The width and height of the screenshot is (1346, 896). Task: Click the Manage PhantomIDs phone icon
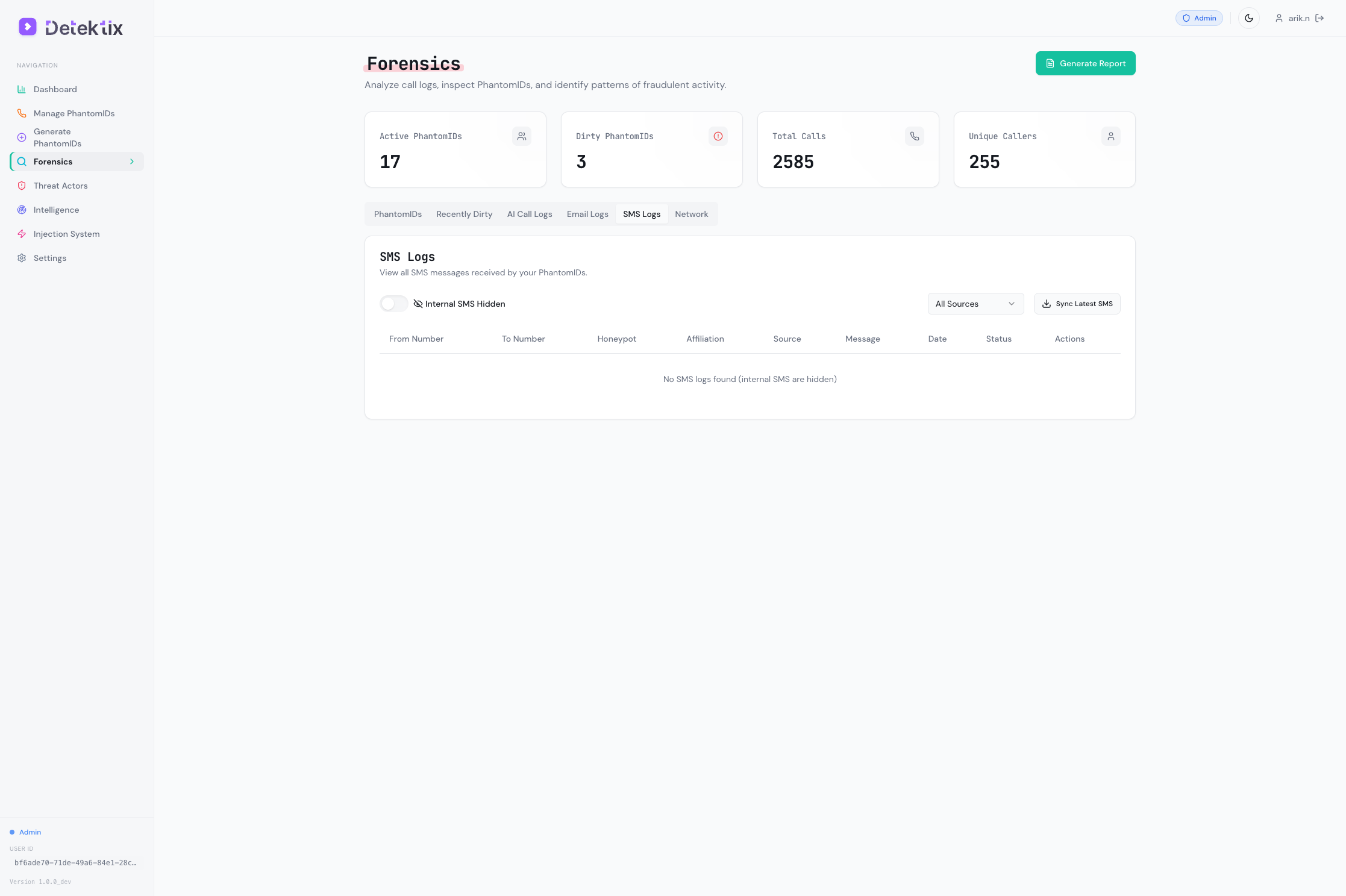point(22,113)
